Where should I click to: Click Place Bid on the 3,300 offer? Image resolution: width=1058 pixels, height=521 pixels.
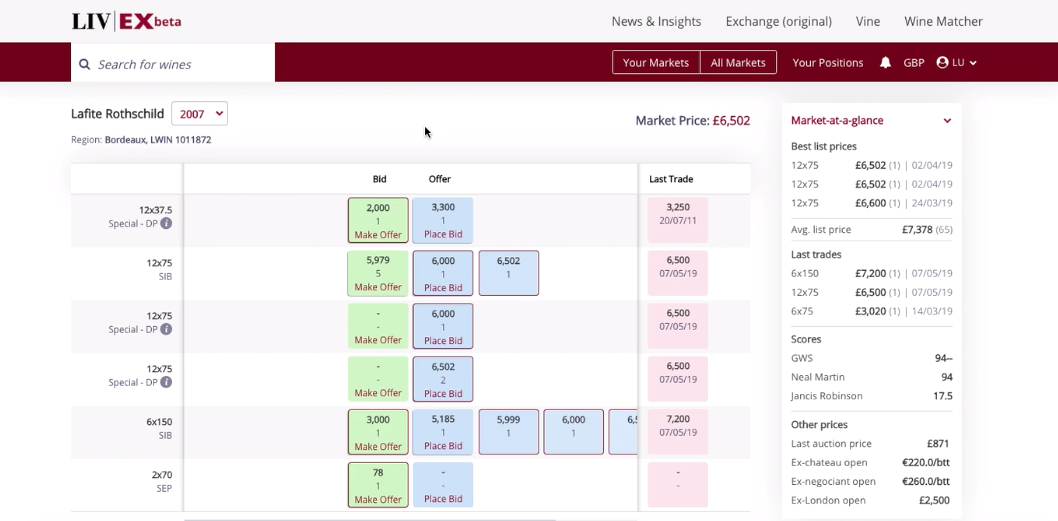[443, 235]
